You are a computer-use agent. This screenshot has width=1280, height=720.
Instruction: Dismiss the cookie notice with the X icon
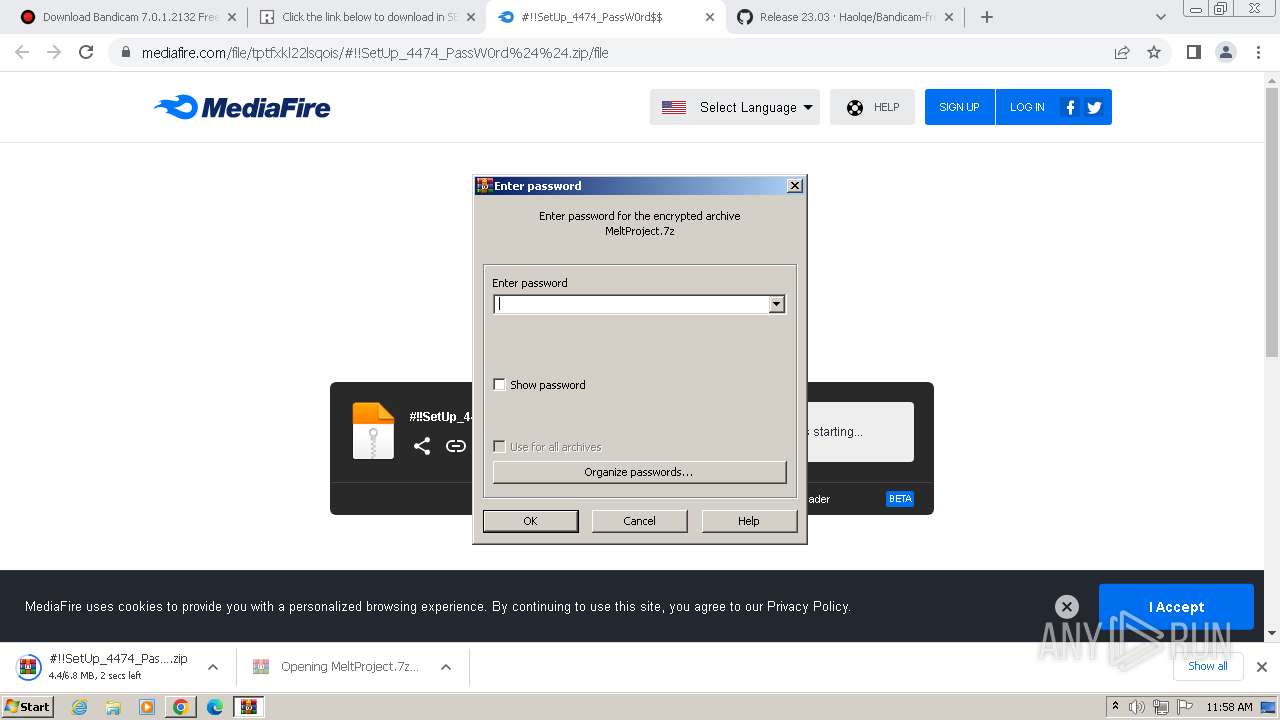click(x=1067, y=606)
